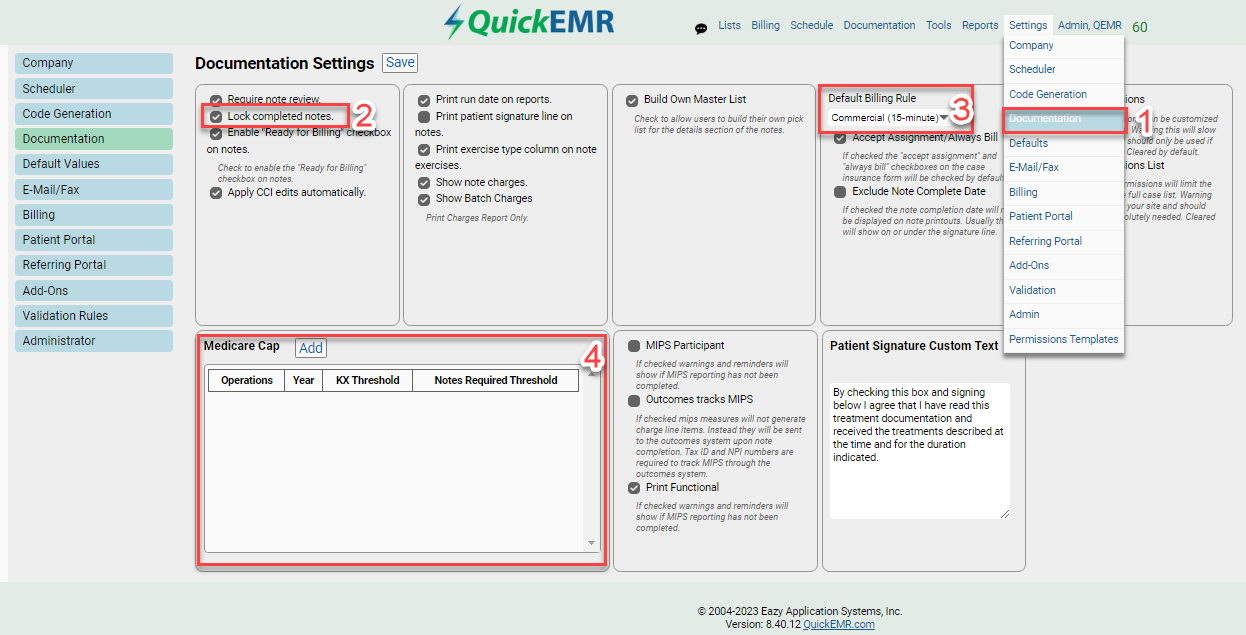Toggle Outcomes tracks MIPS checkbox
The height and width of the screenshot is (635, 1246).
pyautogui.click(x=634, y=400)
